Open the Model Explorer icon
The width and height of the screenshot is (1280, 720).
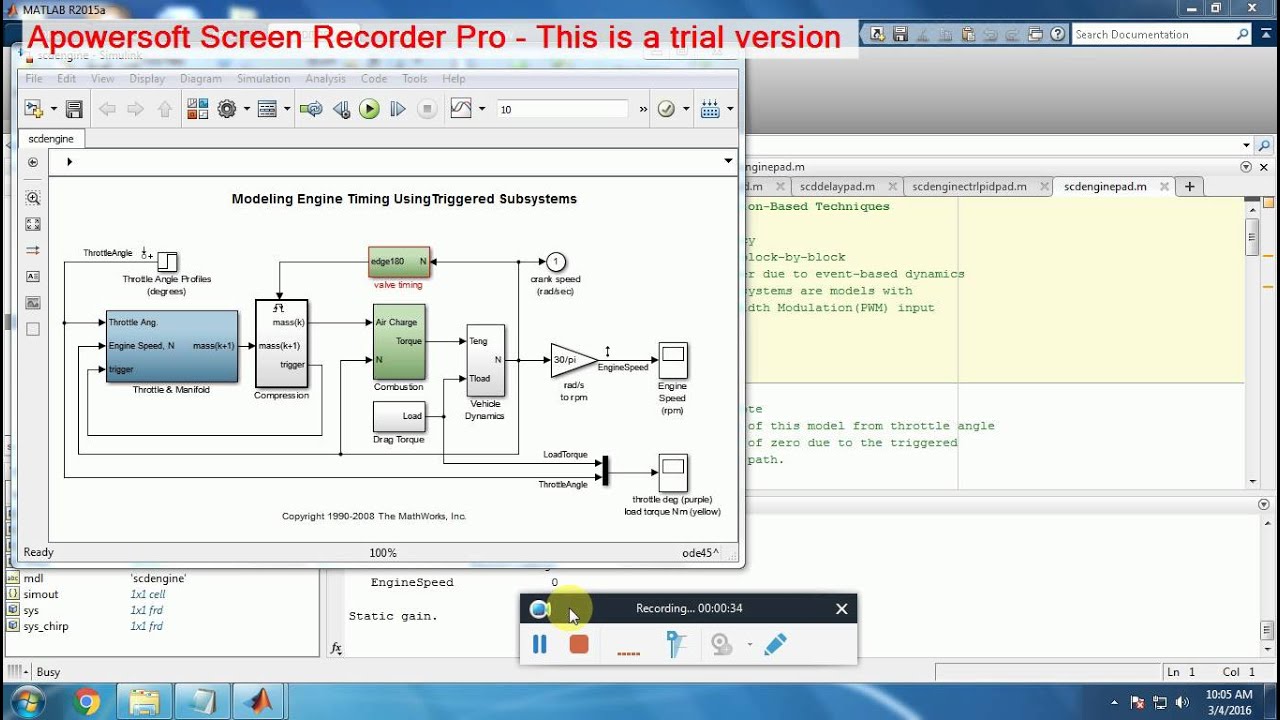(x=267, y=109)
